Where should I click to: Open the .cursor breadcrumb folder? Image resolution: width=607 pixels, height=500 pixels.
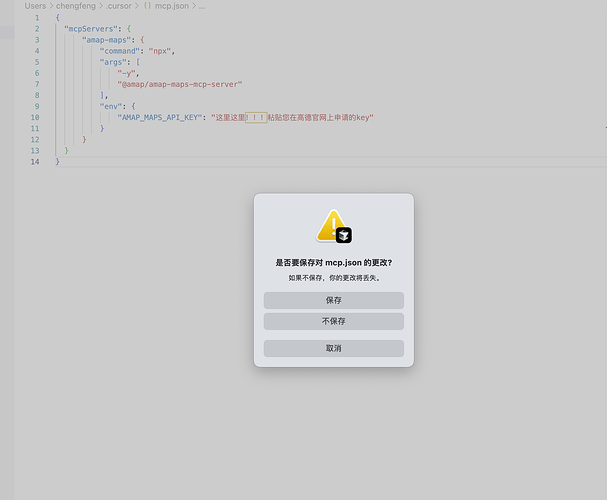118,6
